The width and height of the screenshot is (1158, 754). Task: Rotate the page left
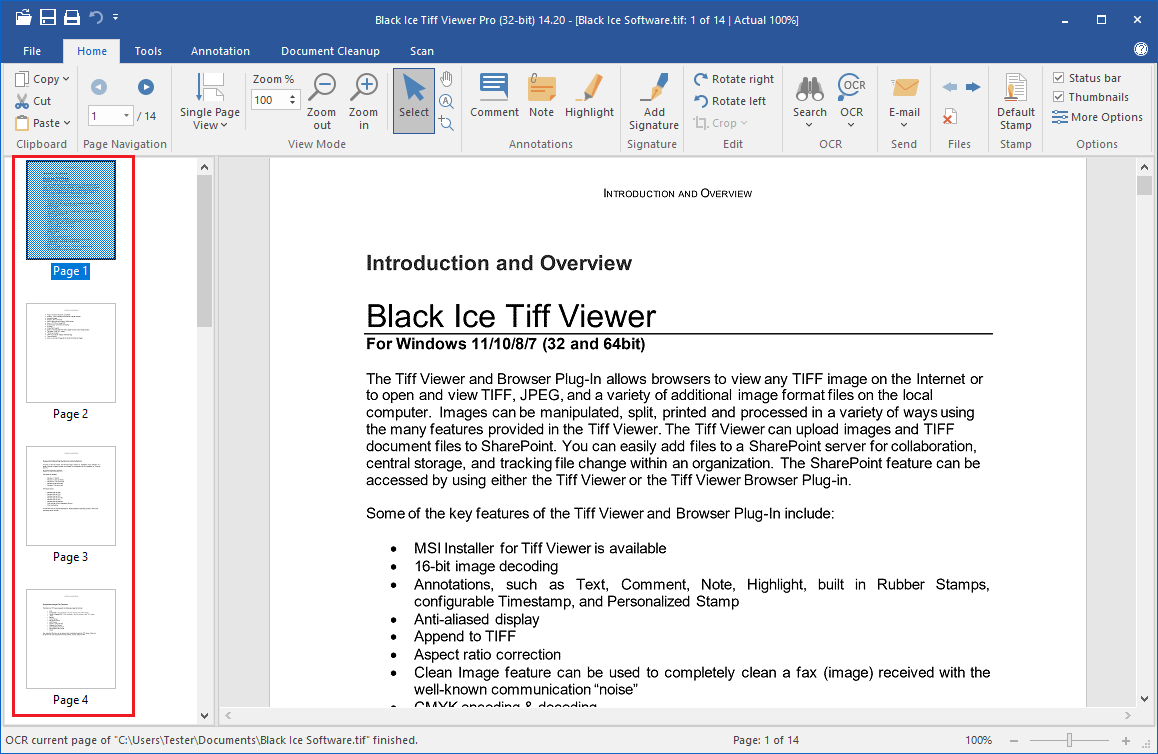point(730,101)
